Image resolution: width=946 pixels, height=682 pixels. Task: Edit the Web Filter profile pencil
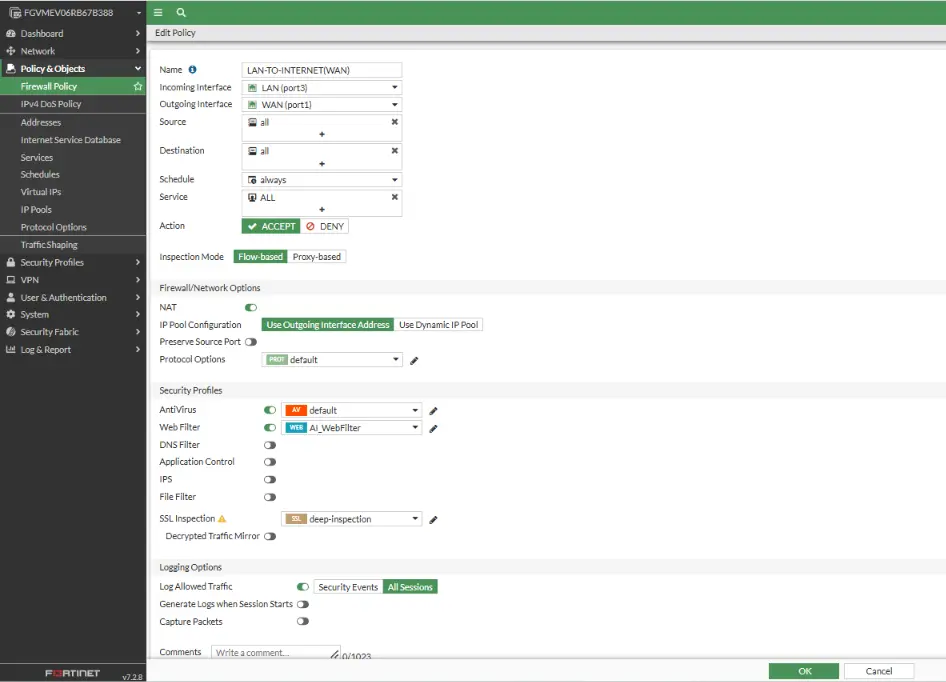coord(433,429)
